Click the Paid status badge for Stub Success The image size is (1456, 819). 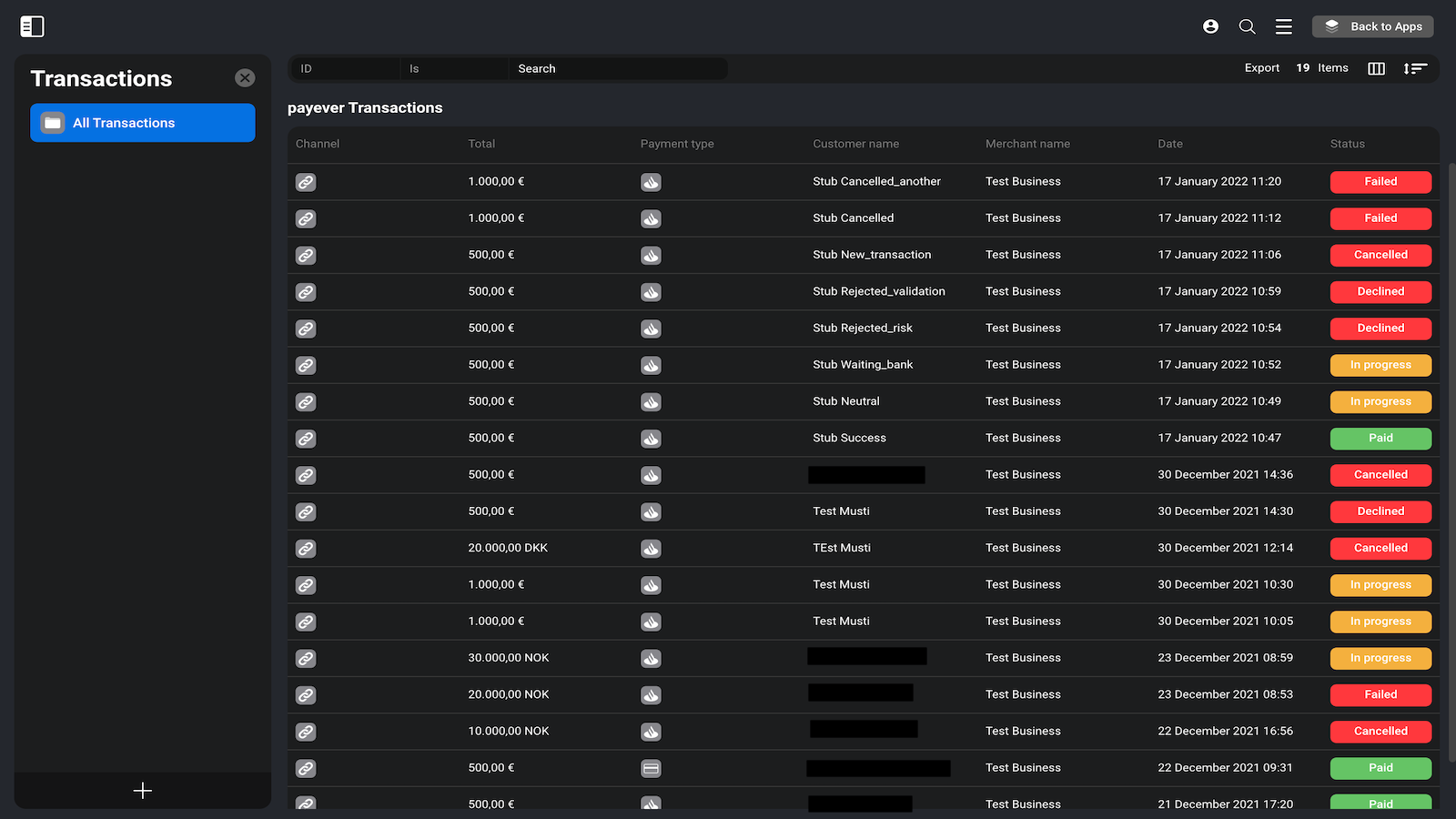(1380, 439)
